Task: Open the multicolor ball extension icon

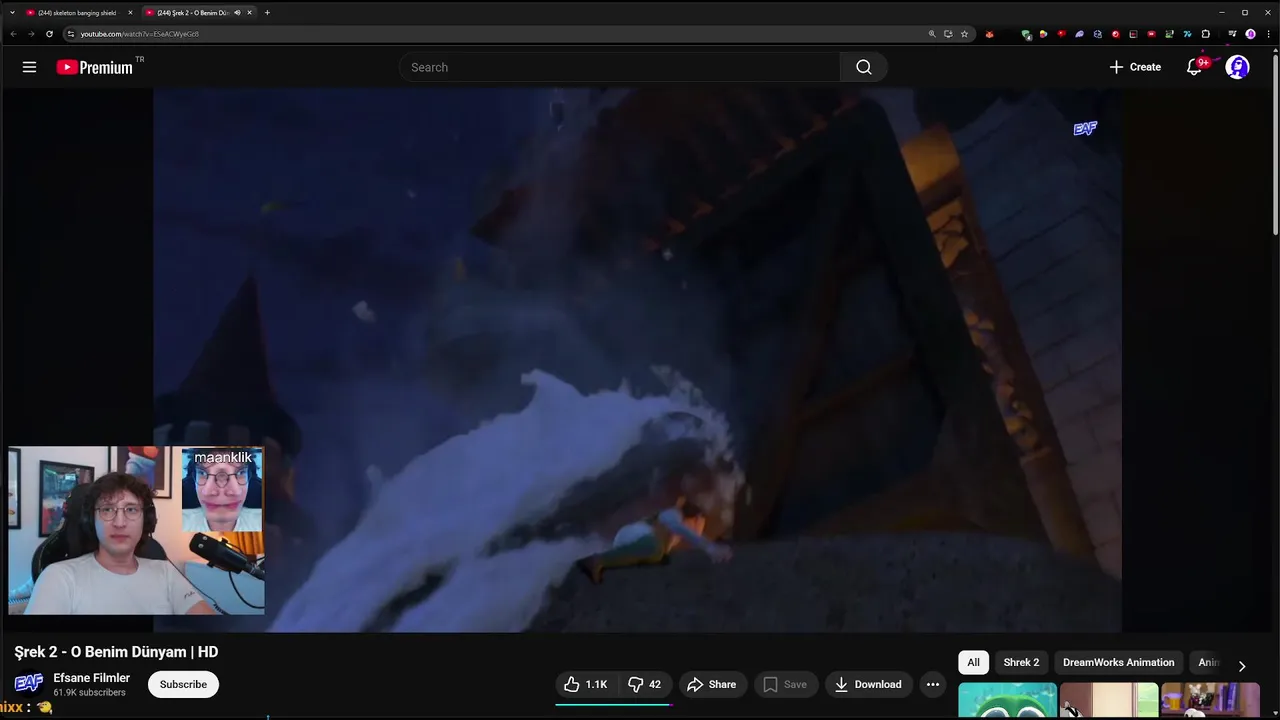Action: (1043, 34)
